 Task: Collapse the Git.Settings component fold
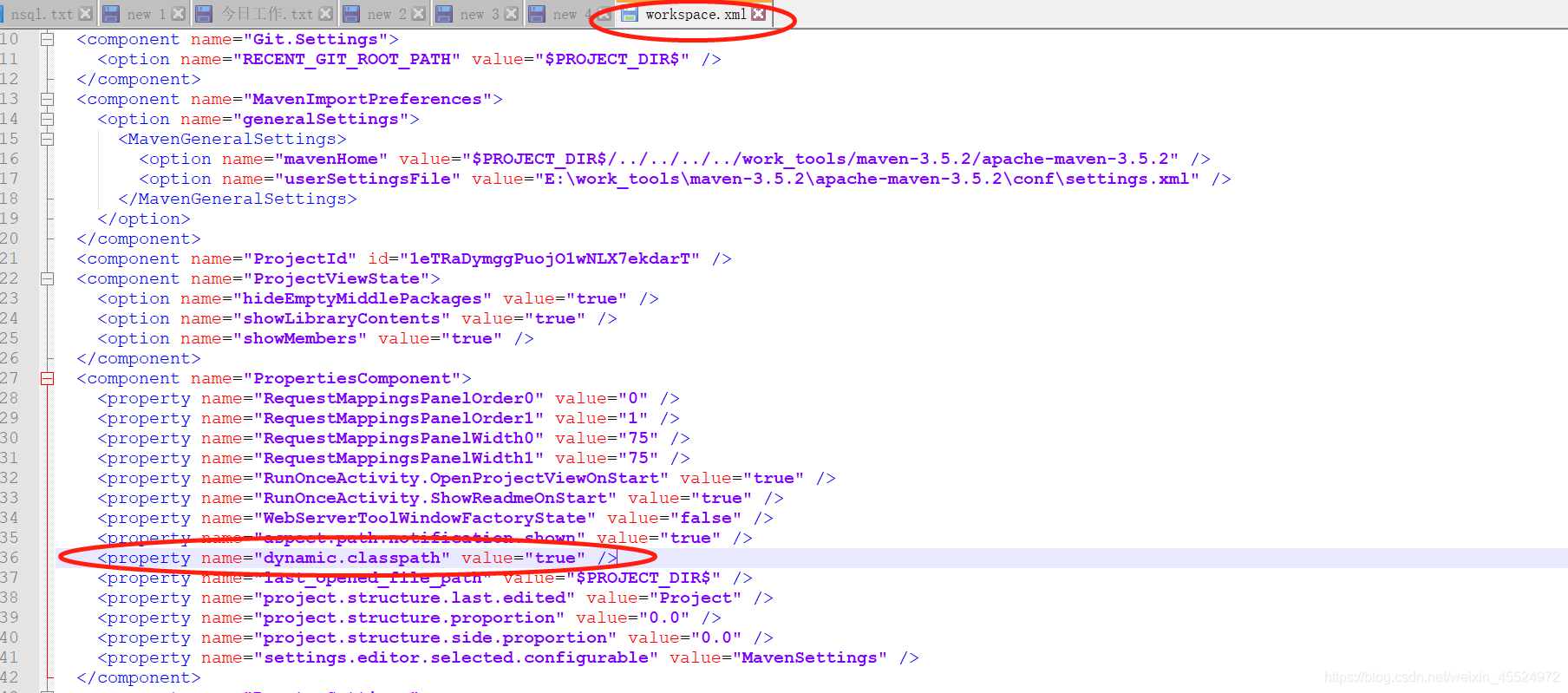(48, 39)
